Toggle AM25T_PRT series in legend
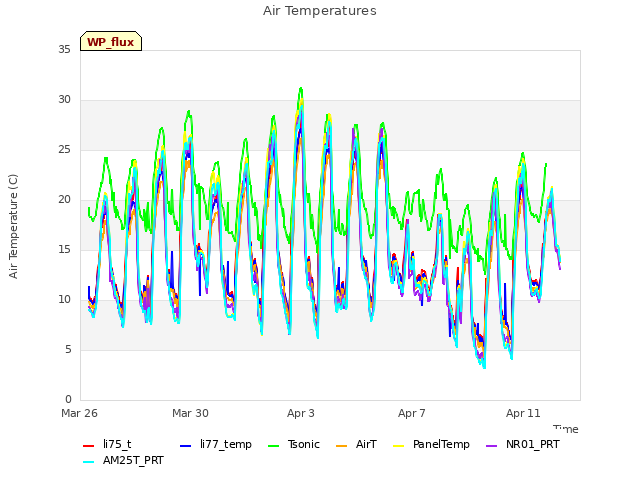The width and height of the screenshot is (640, 480). [x=123, y=461]
